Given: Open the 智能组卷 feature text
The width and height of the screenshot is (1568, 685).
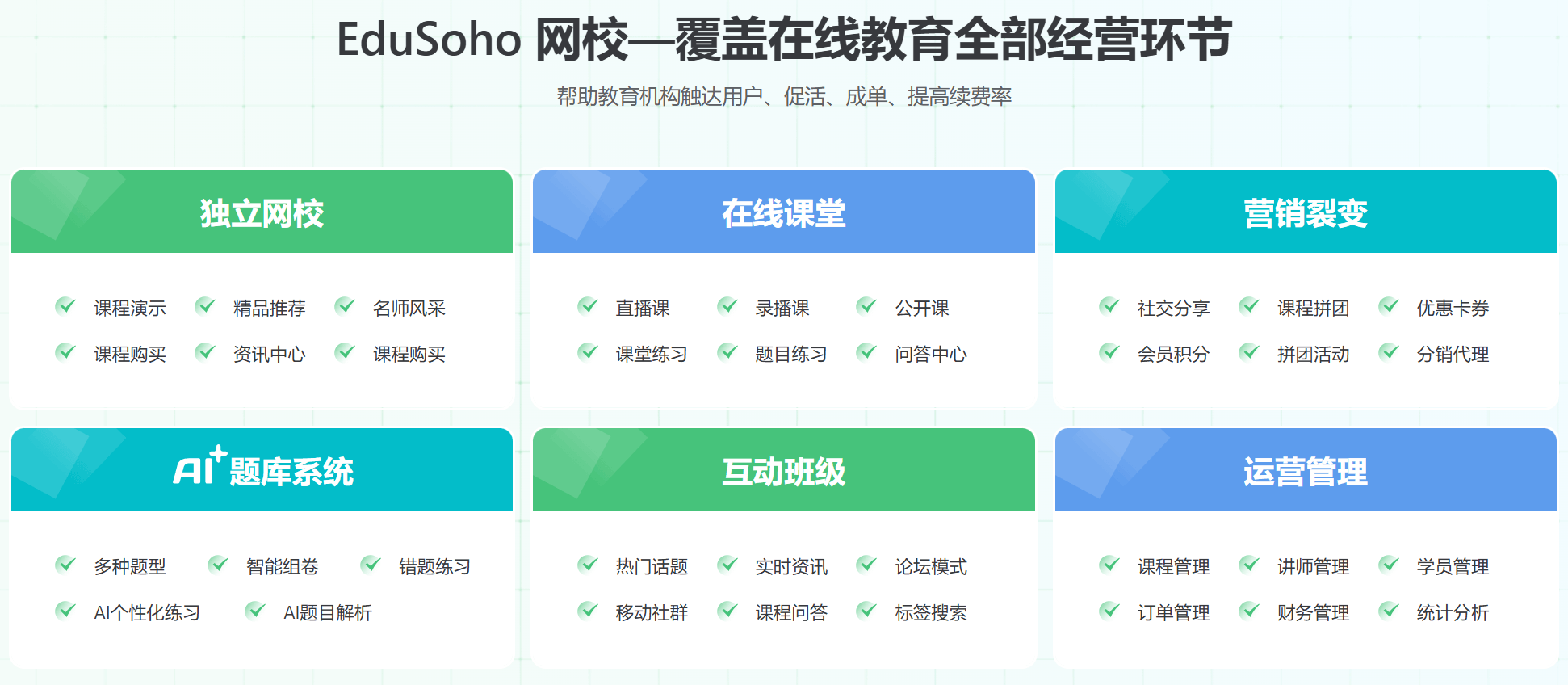Looking at the screenshot, I should [x=282, y=566].
